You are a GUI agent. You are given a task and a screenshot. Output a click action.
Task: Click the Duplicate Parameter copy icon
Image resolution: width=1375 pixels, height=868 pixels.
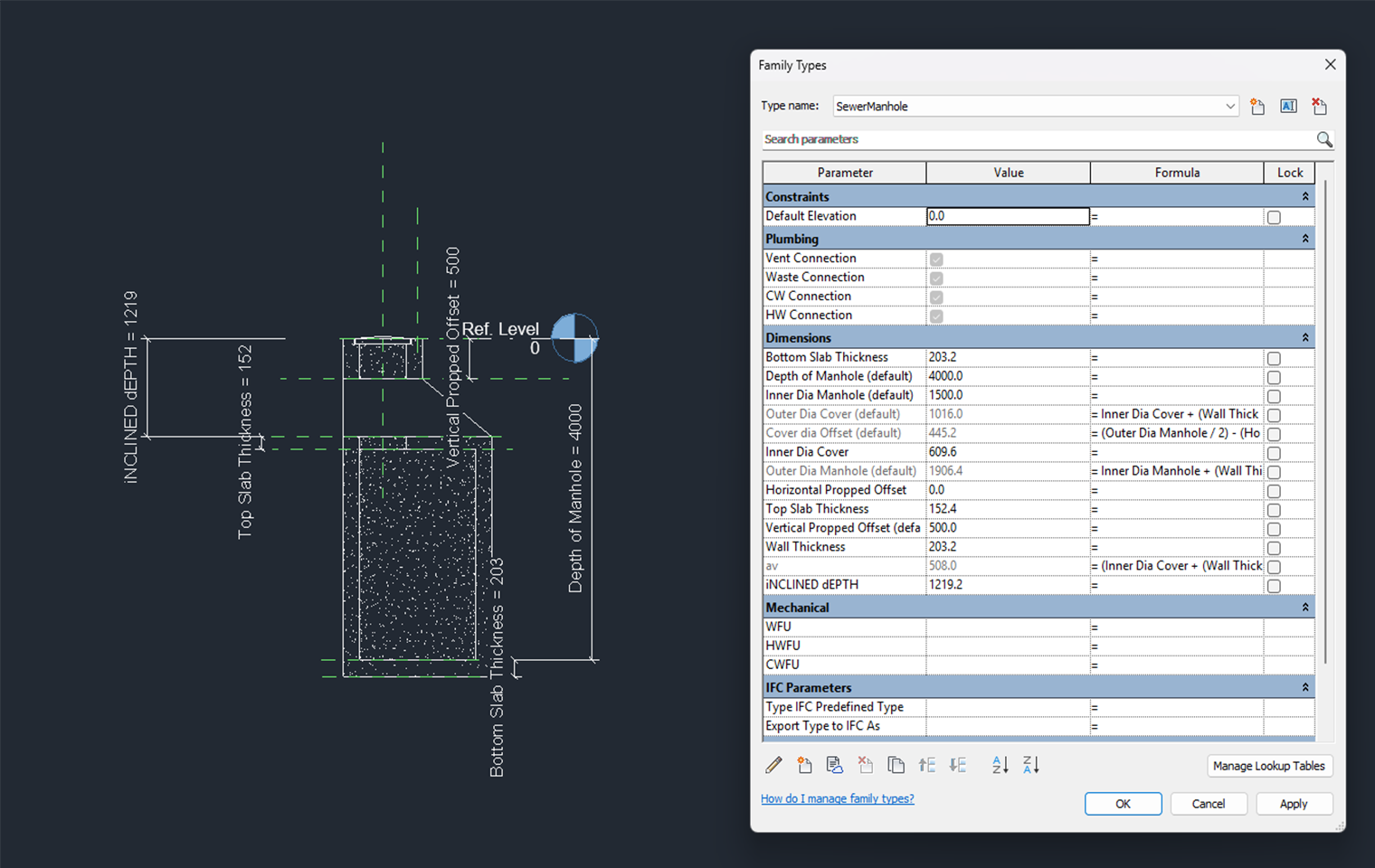pos(896,765)
